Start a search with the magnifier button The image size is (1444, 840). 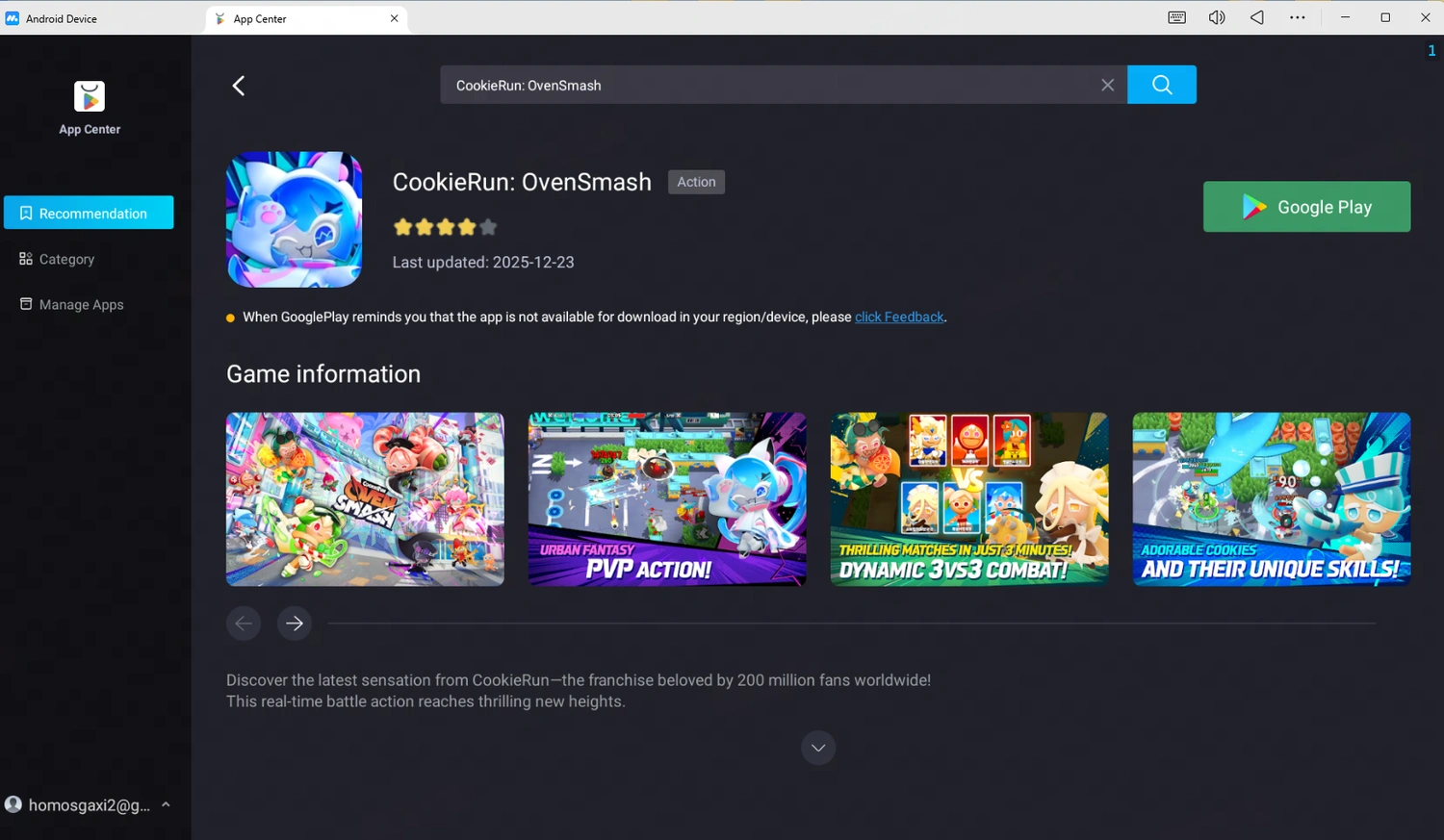(1161, 85)
